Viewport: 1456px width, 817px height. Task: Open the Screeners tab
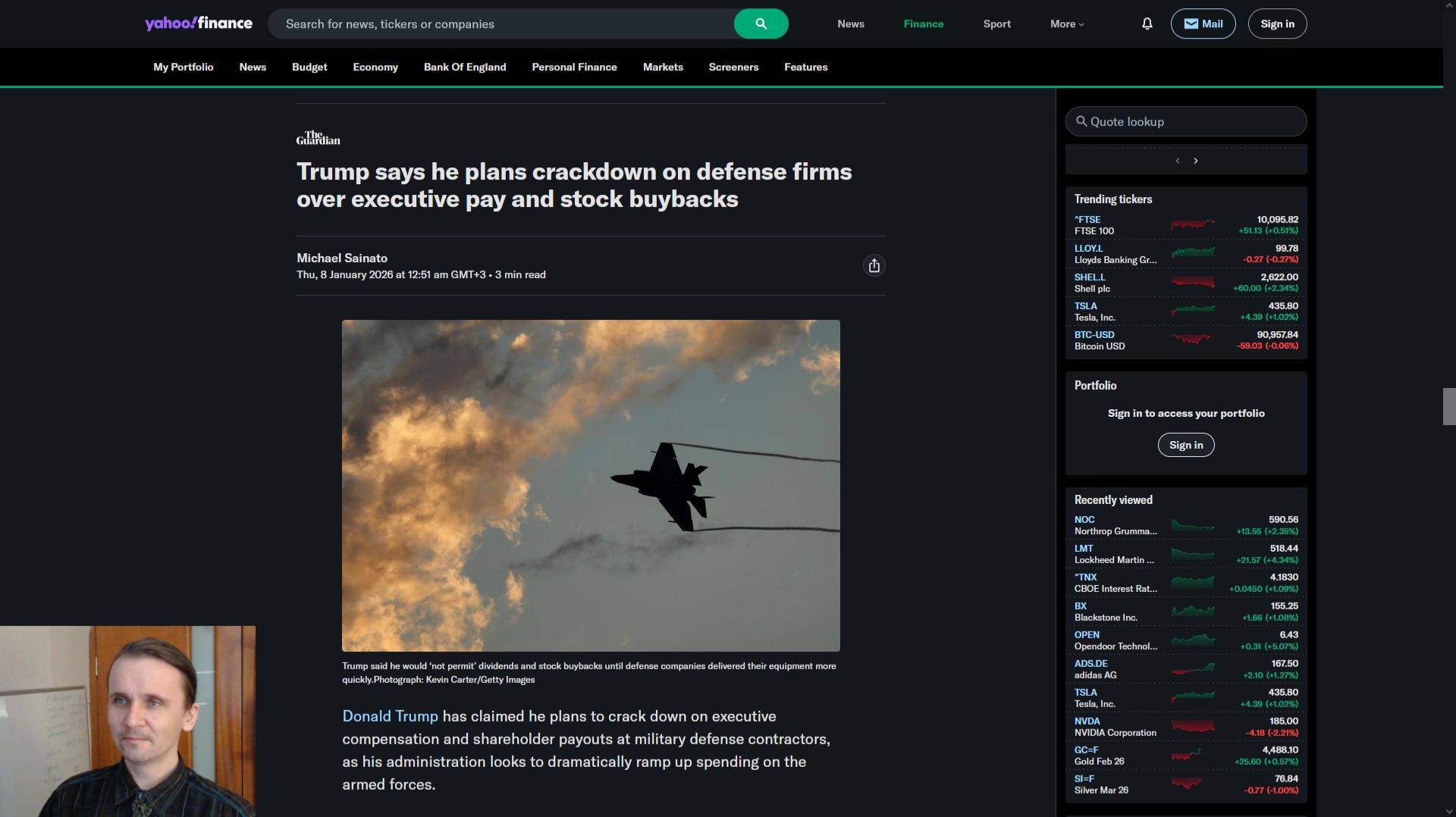[733, 67]
